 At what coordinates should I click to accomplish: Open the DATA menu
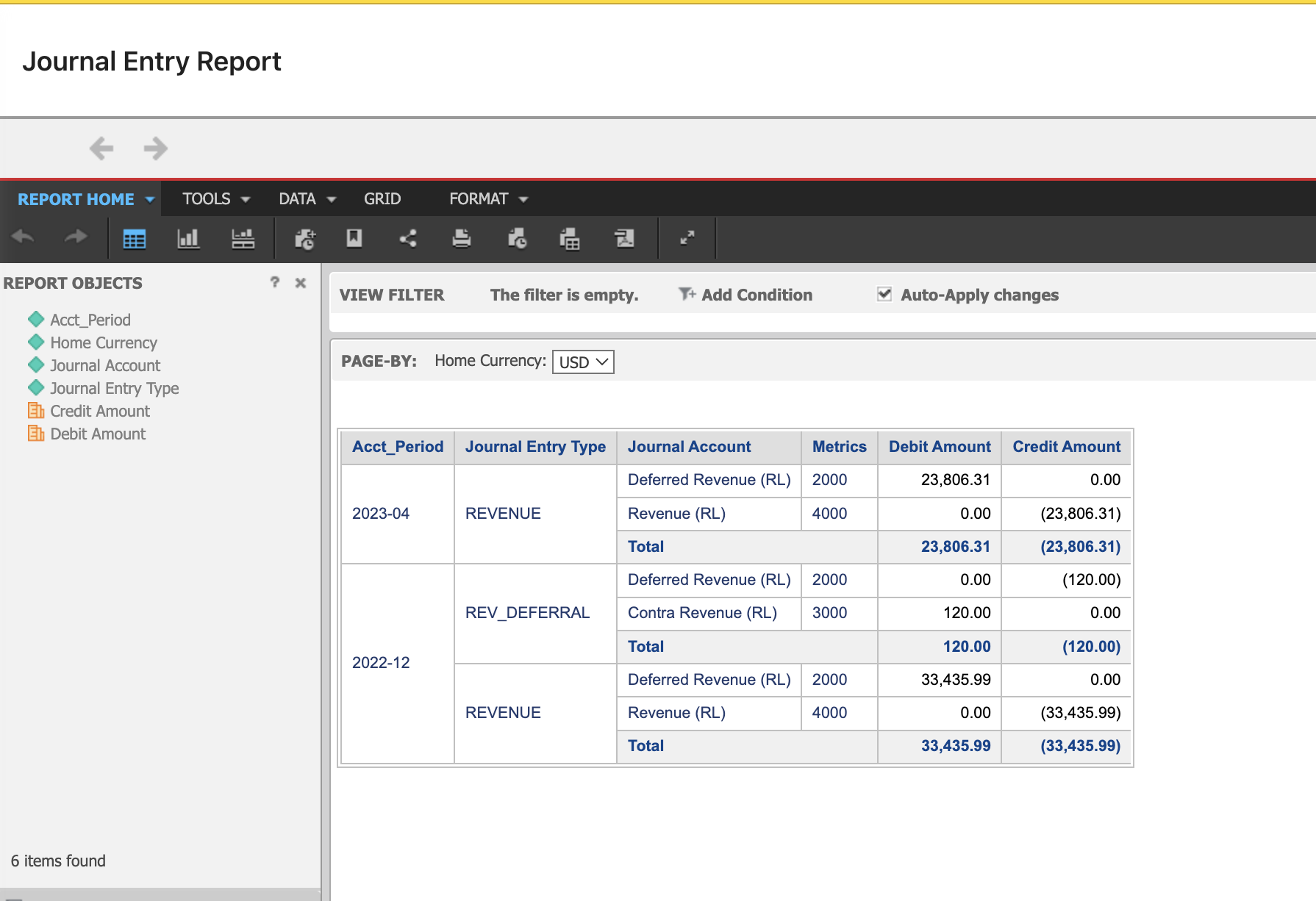click(x=307, y=199)
